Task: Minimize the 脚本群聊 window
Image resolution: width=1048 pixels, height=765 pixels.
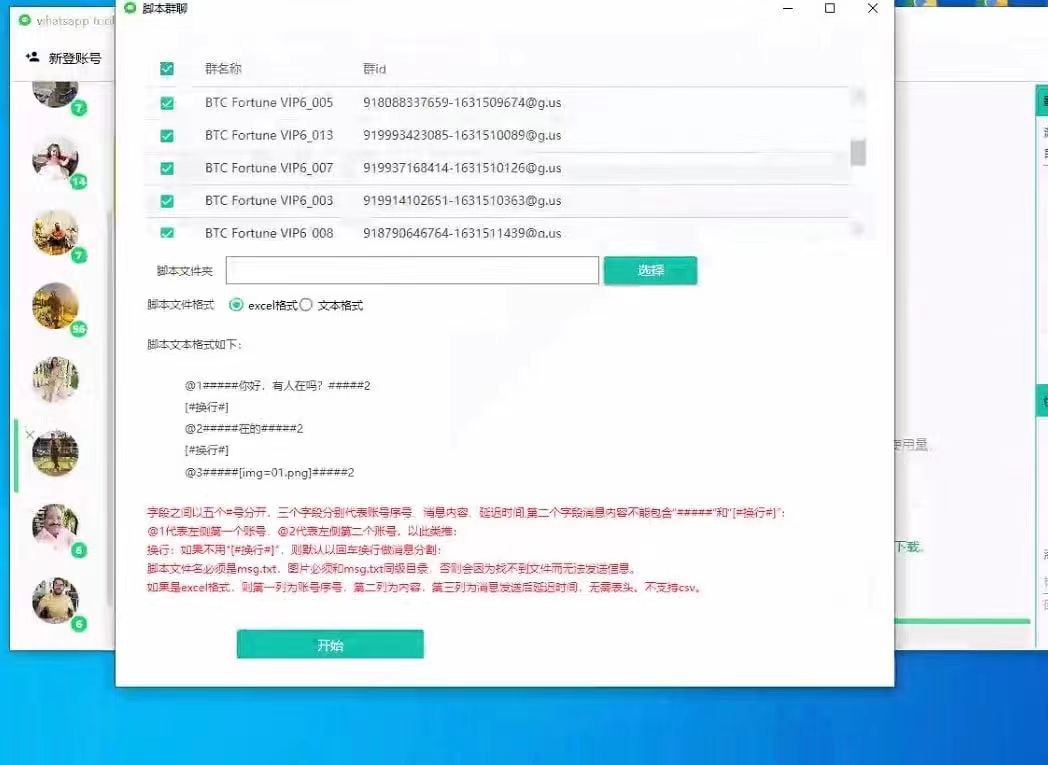Action: point(788,8)
